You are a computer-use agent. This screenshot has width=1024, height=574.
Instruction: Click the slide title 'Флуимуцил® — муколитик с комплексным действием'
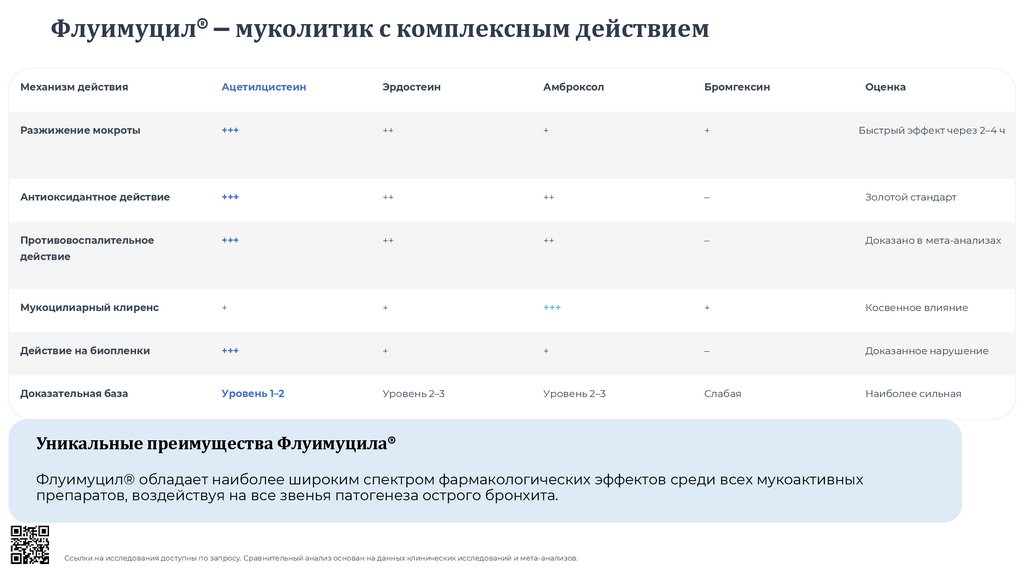pyautogui.click(x=380, y=29)
